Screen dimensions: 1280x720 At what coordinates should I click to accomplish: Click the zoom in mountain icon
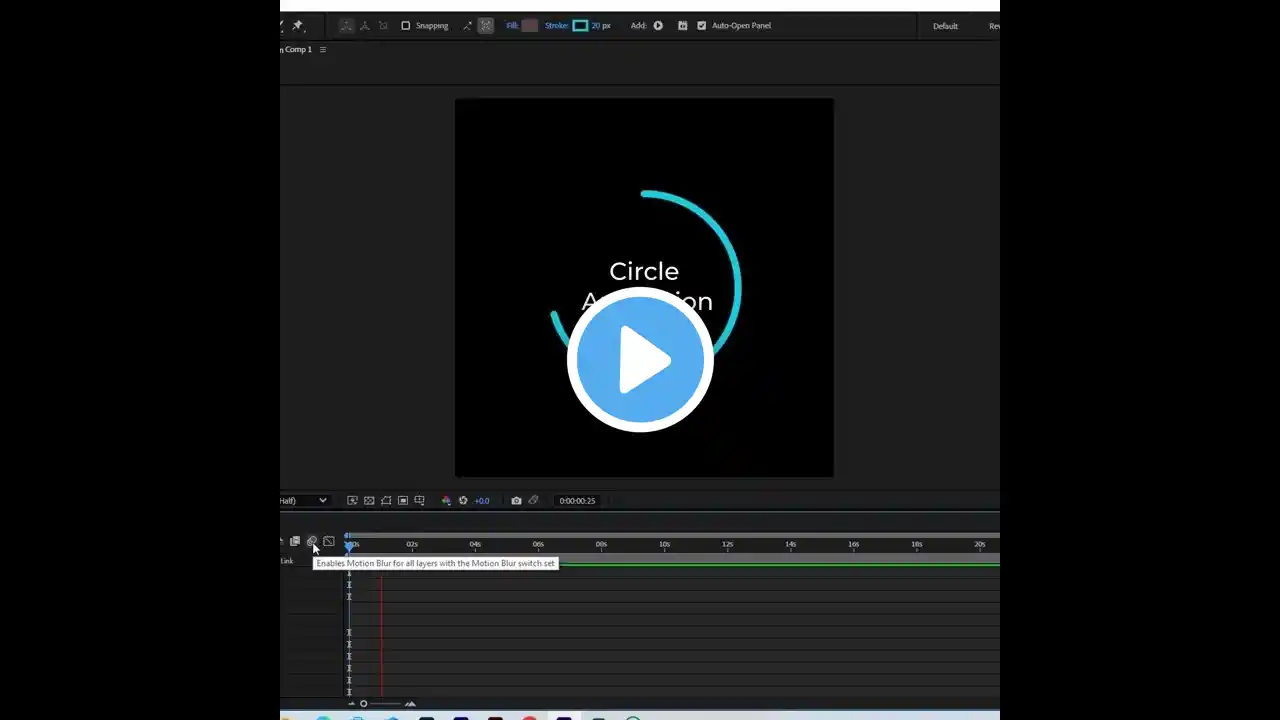tap(410, 704)
